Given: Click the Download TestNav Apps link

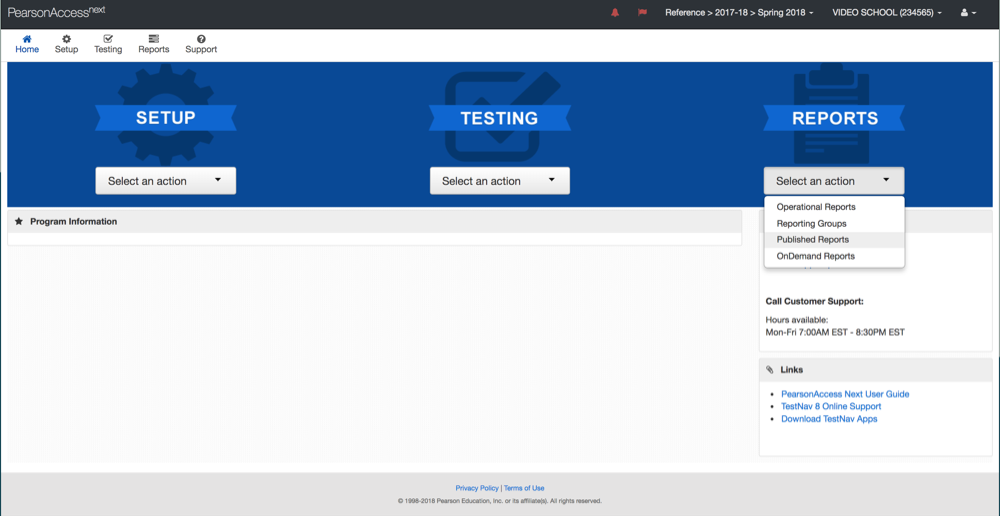Looking at the screenshot, I should click(x=829, y=419).
